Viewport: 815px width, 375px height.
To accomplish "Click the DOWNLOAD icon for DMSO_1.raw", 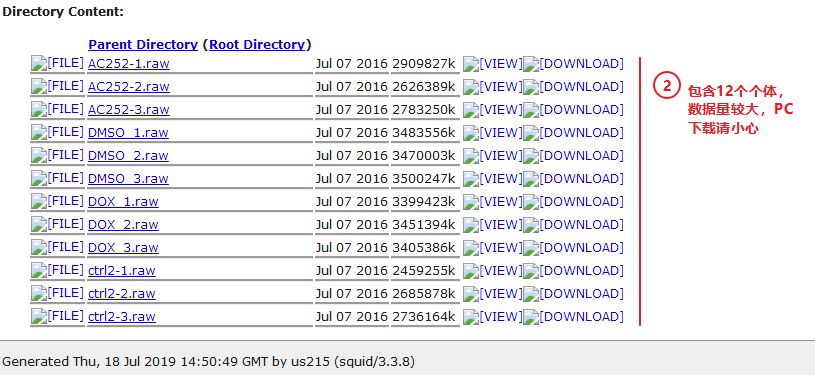I will click(x=573, y=133).
